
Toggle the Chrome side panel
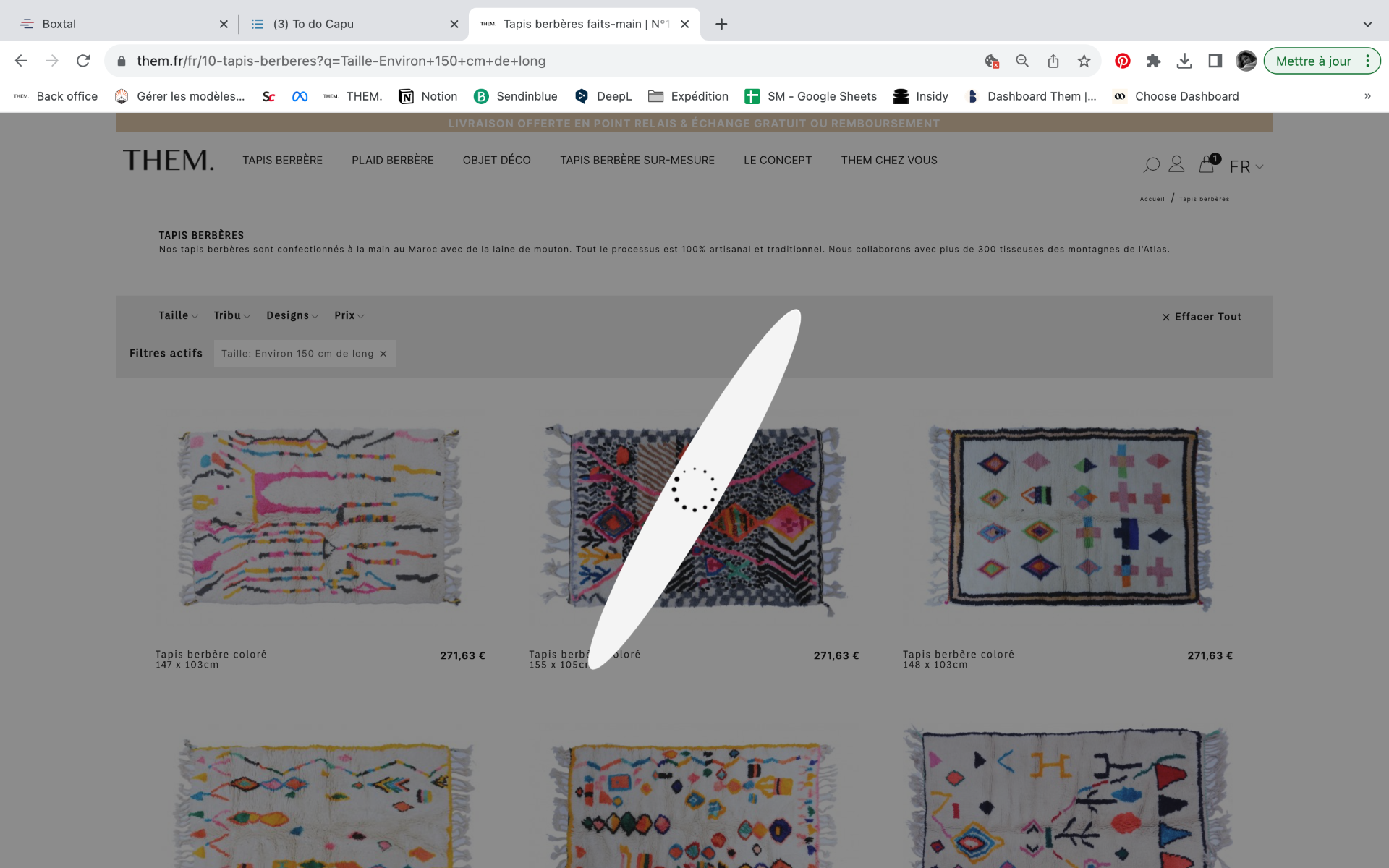(1215, 61)
